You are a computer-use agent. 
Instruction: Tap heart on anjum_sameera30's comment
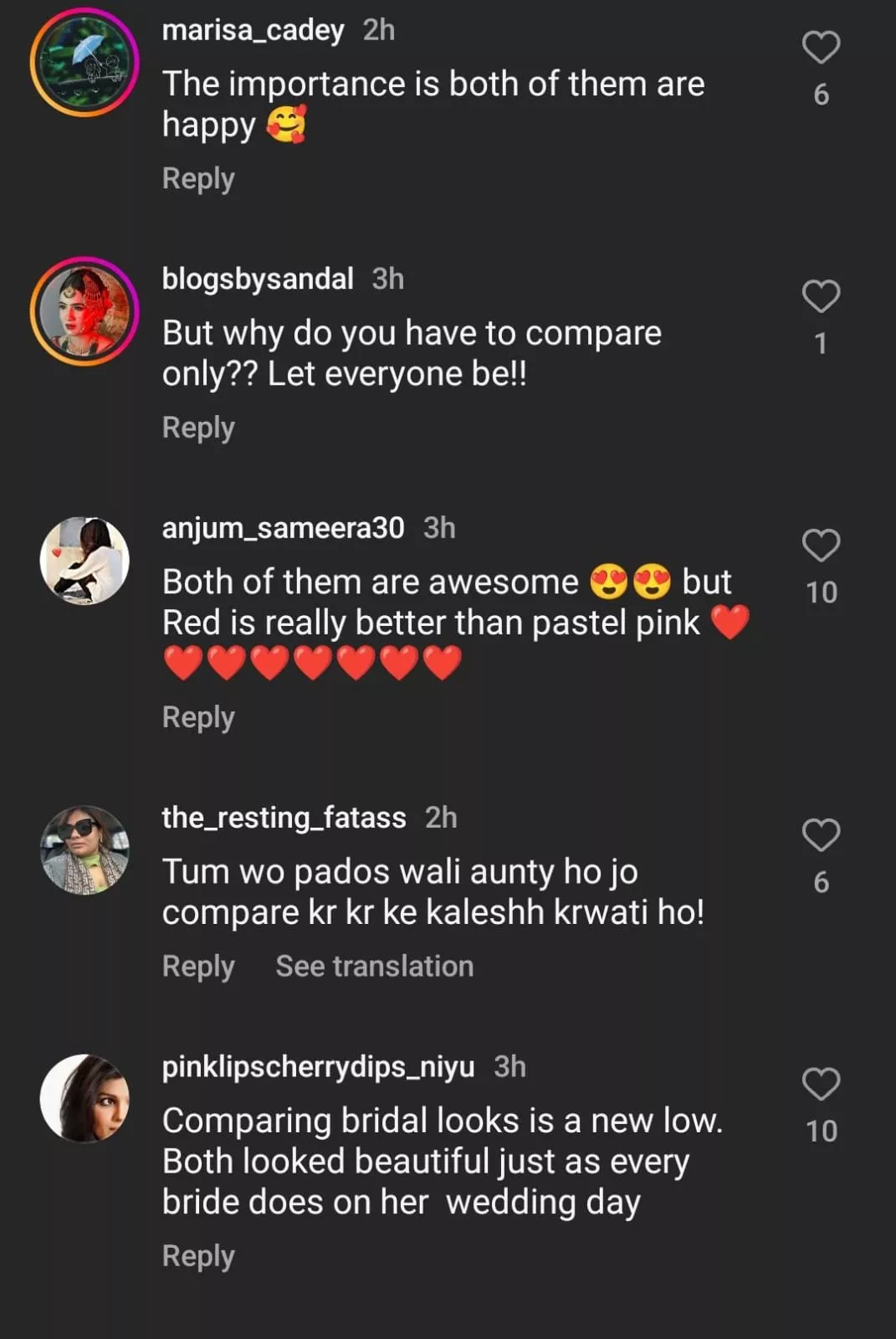pyautogui.click(x=821, y=546)
